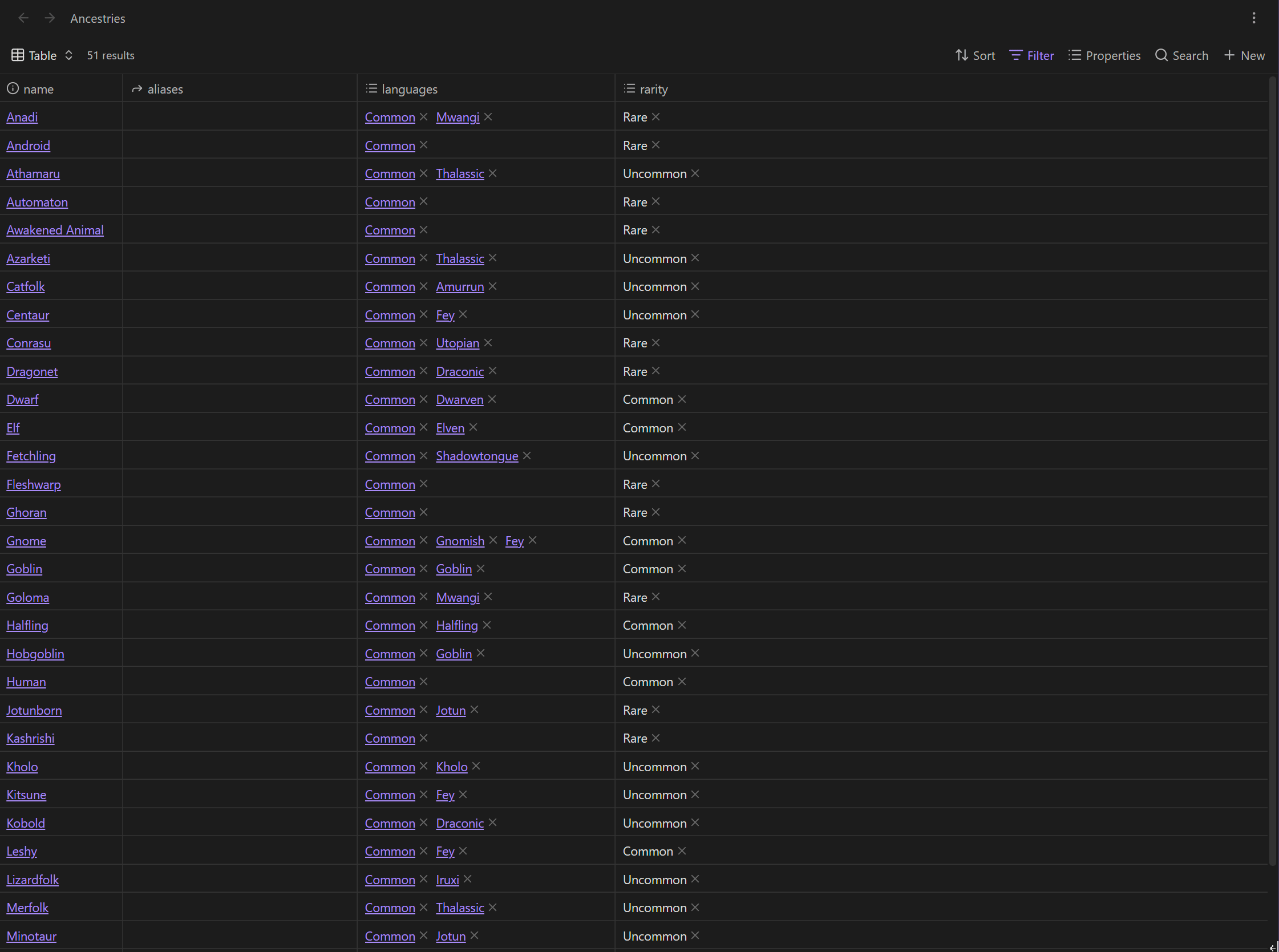
Task: Open Search in the table
Action: (x=1181, y=55)
